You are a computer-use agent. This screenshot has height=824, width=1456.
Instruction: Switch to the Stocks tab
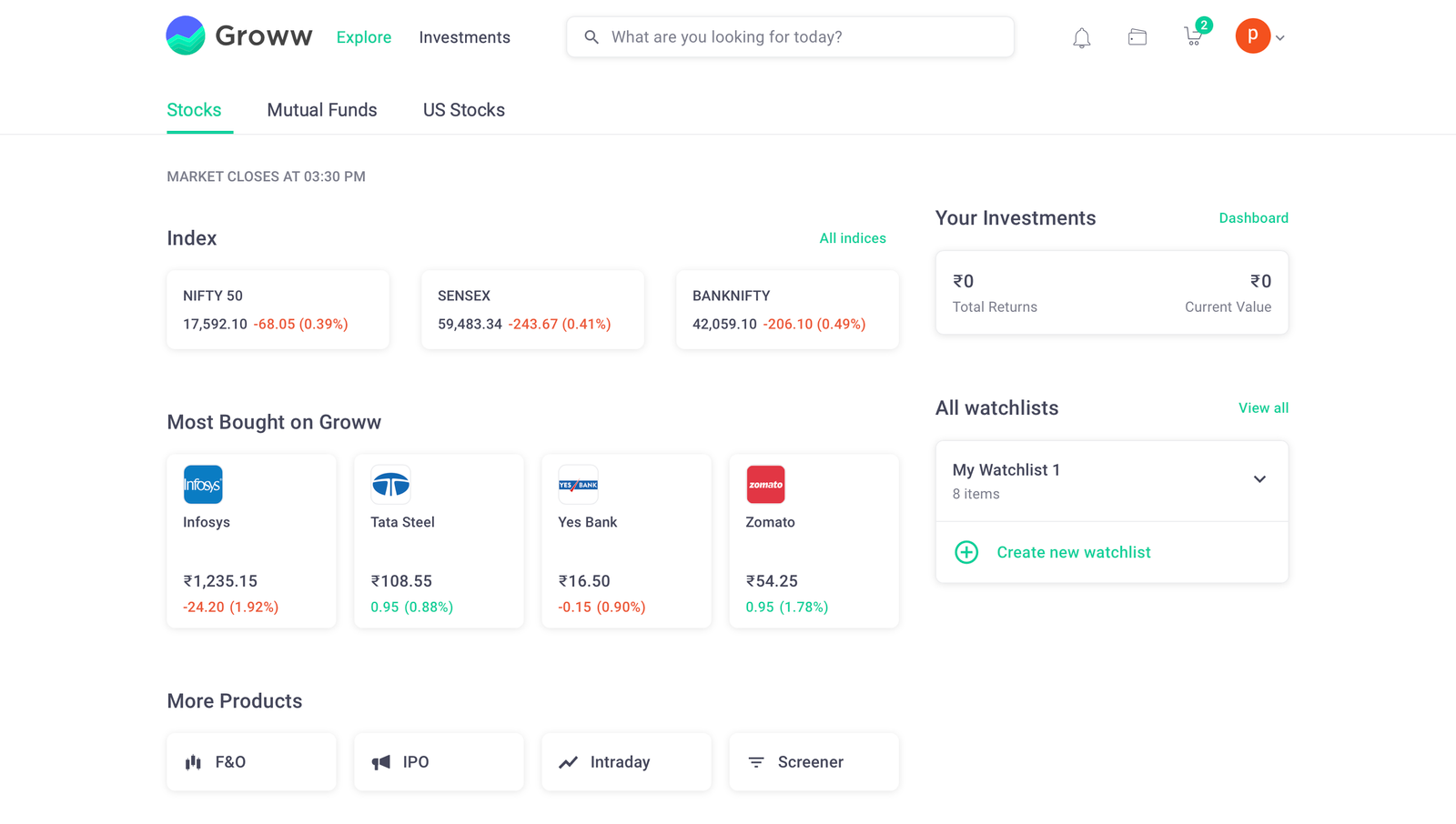pyautogui.click(x=194, y=110)
